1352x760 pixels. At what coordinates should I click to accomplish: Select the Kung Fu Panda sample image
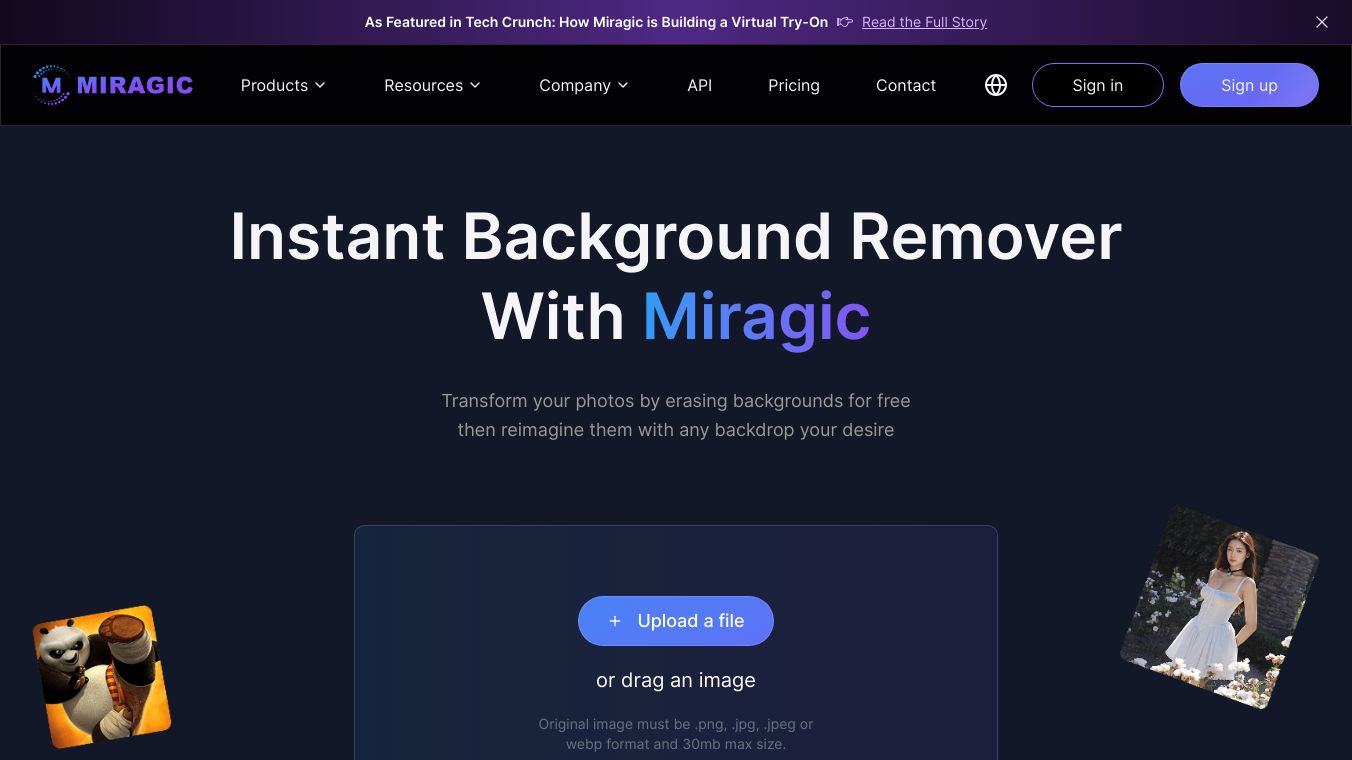pyautogui.click(x=102, y=677)
